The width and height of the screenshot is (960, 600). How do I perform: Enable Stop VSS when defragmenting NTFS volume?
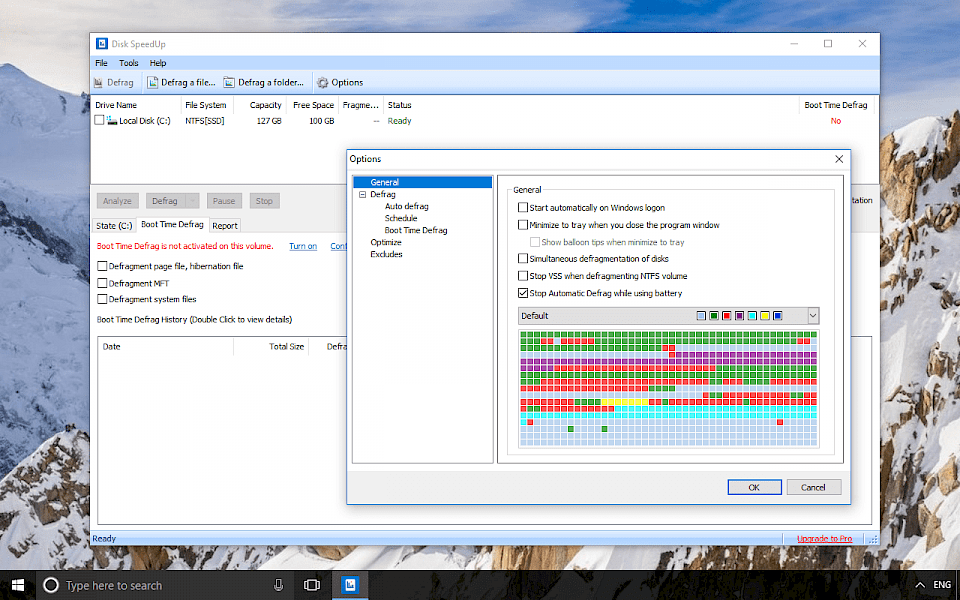coord(523,276)
